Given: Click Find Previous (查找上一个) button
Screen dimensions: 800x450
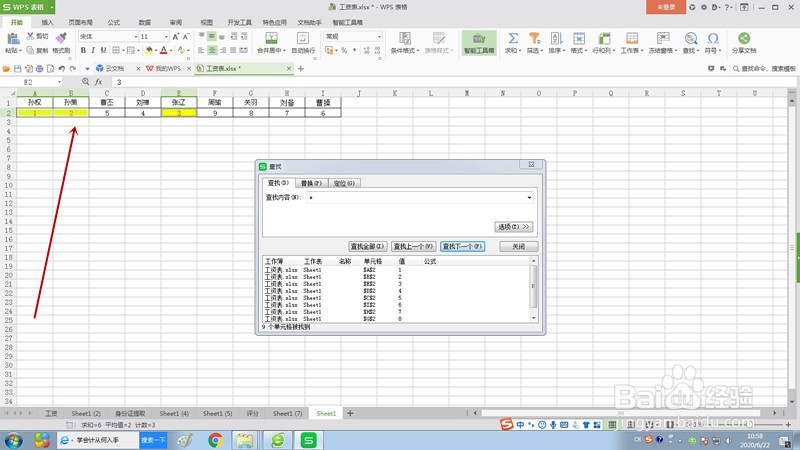Looking at the screenshot, I should coord(413,246).
